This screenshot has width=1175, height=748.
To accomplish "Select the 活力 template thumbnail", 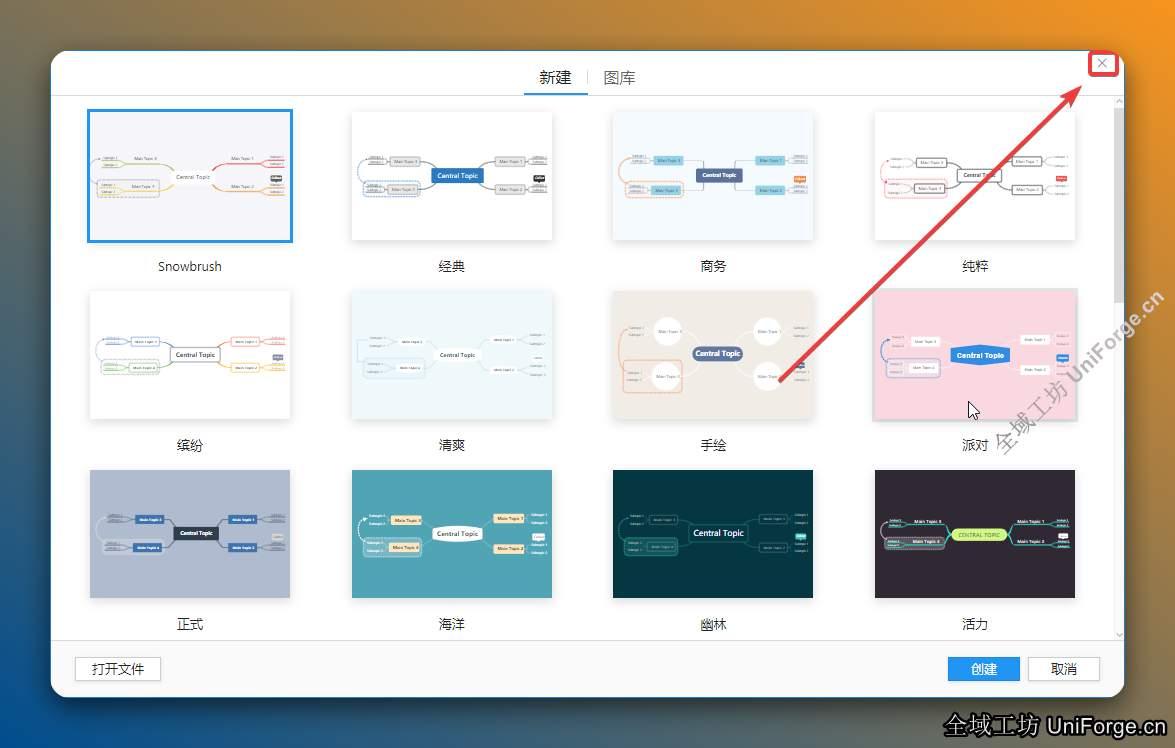I will (975, 534).
